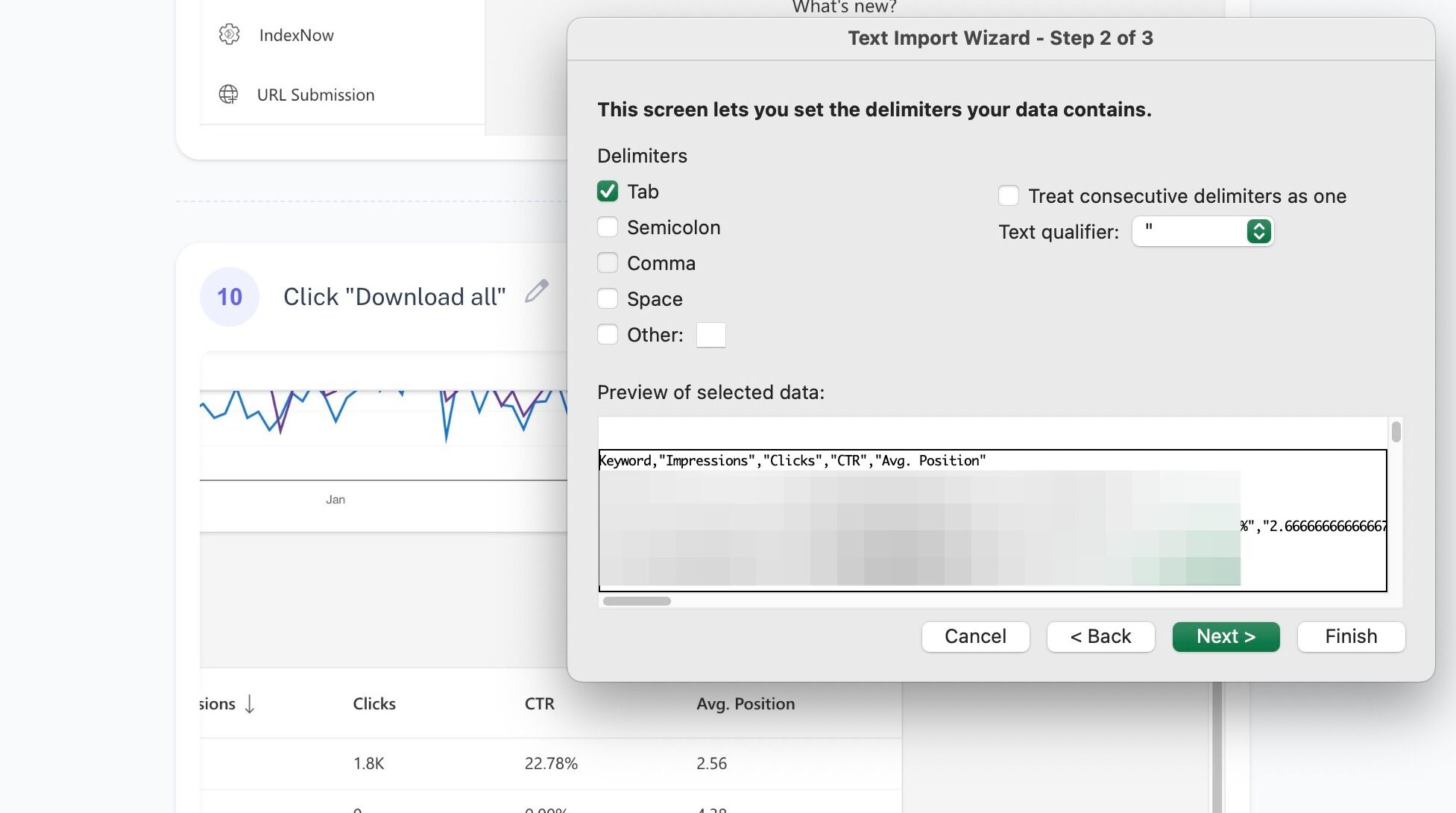Click the Avg. Position column header
Screen dimensions: 1456x813
[x=746, y=704]
